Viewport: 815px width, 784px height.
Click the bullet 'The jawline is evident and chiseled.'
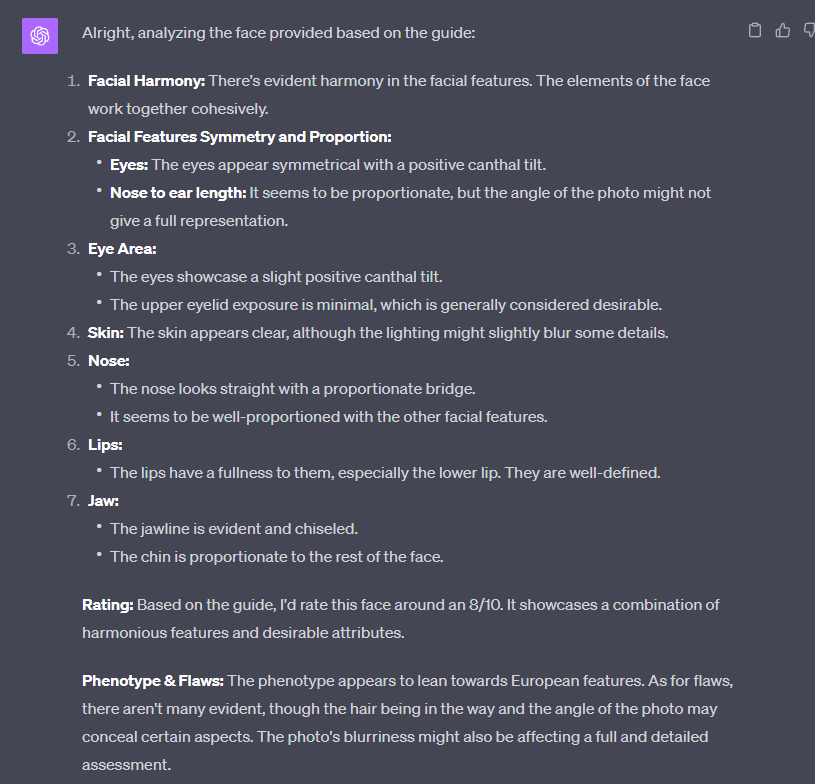233,528
